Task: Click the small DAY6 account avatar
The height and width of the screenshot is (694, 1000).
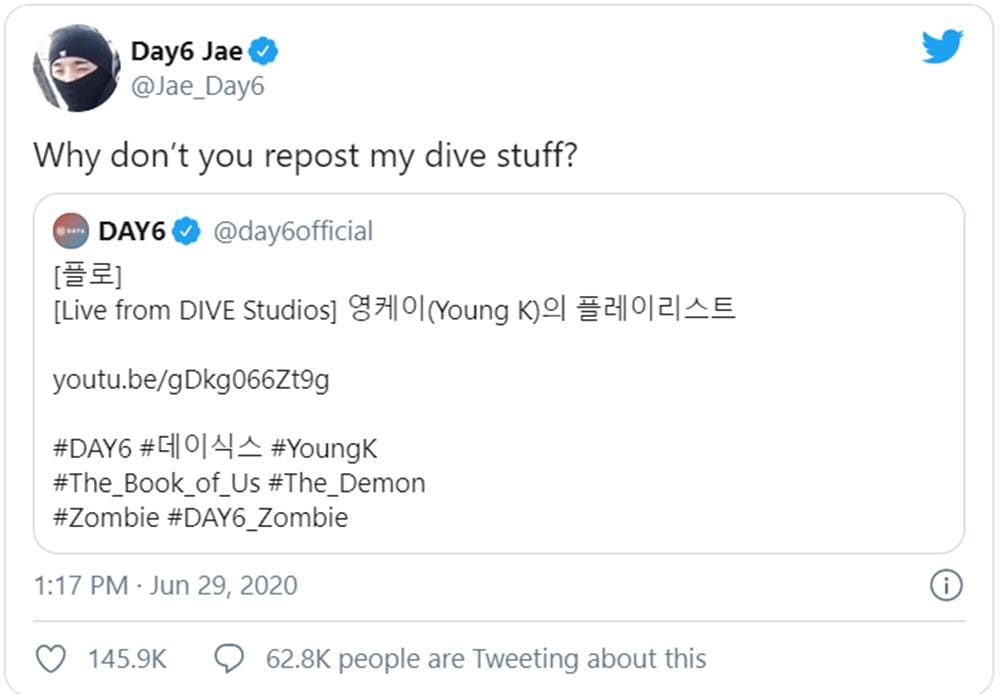Action: pyautogui.click(x=71, y=232)
